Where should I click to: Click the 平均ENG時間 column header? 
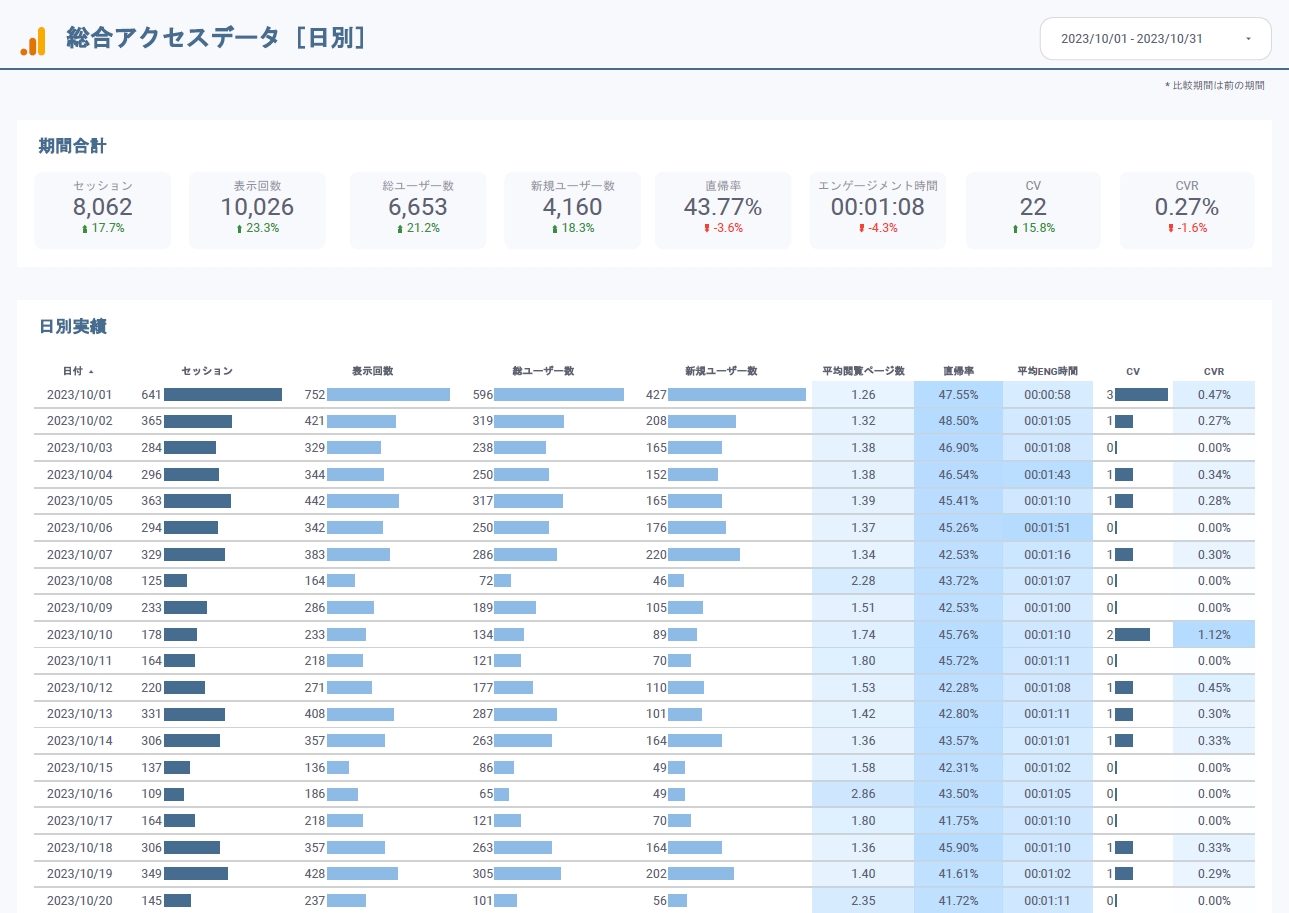point(1047,371)
